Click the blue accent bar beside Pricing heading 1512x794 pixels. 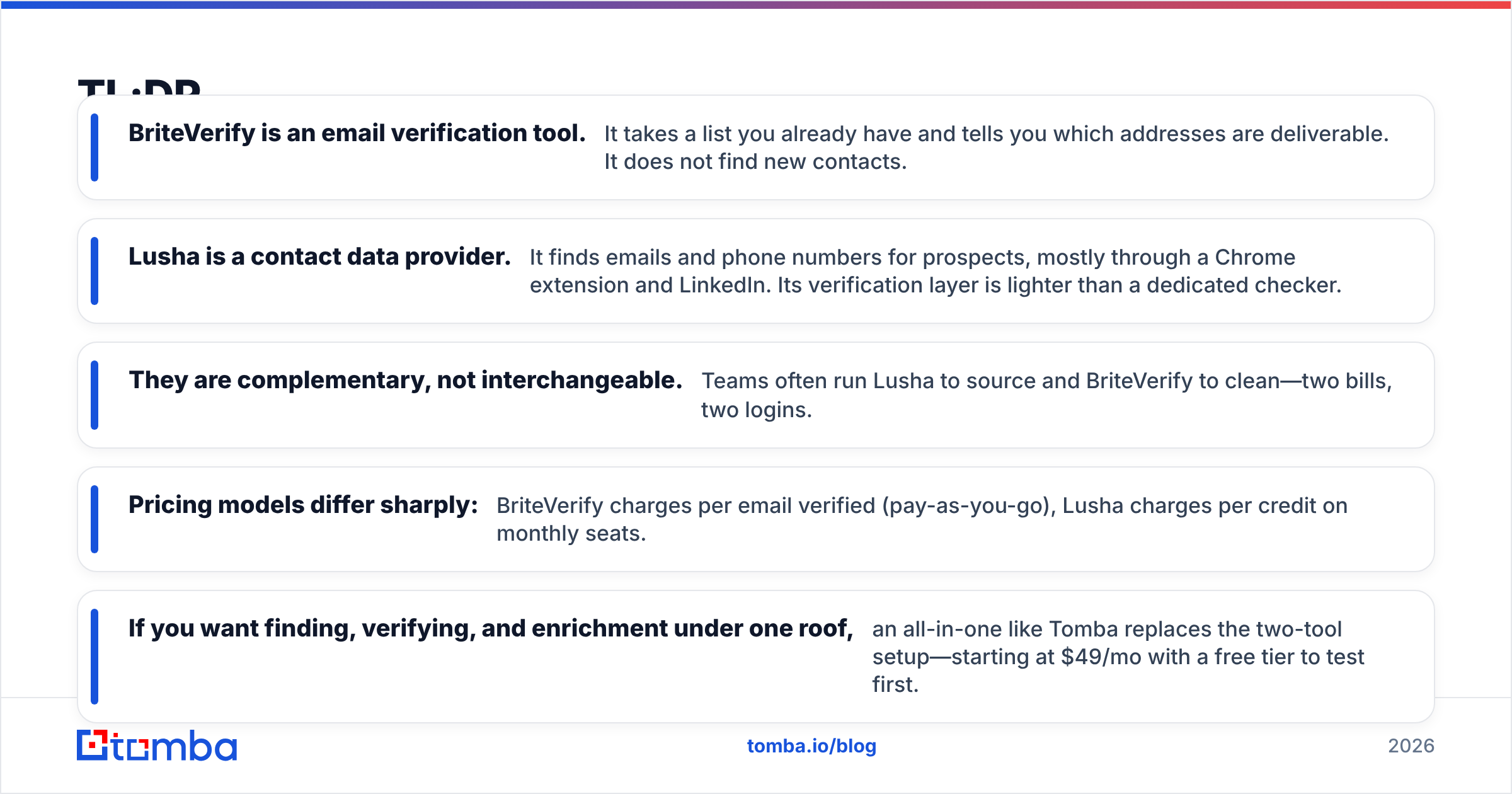[94, 519]
